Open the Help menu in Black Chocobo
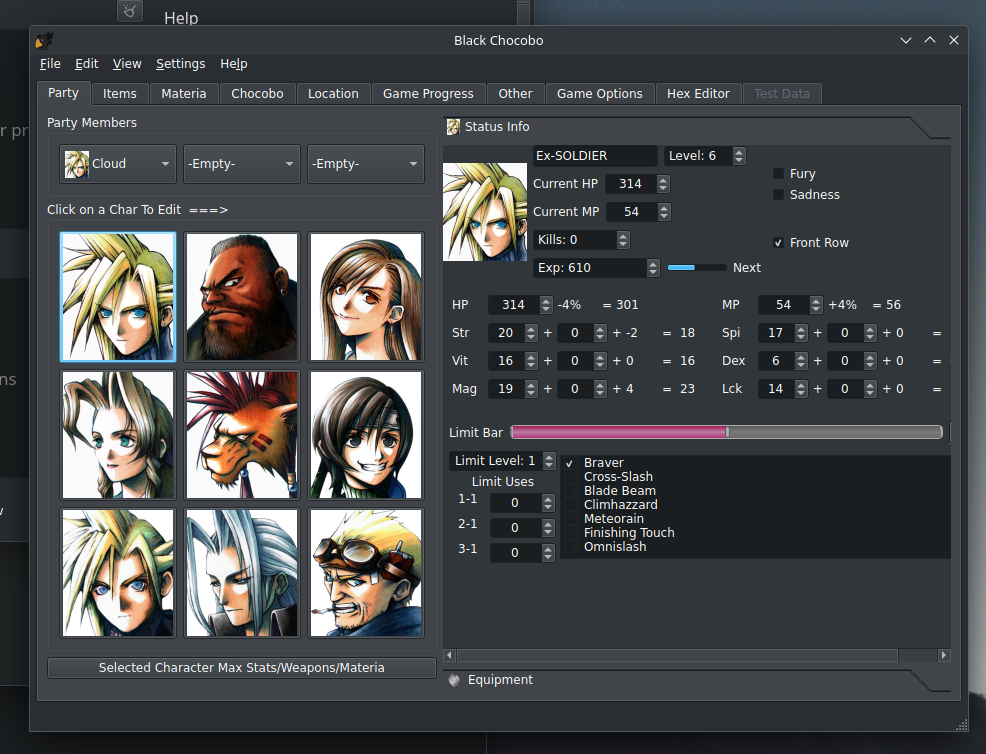 (234, 64)
